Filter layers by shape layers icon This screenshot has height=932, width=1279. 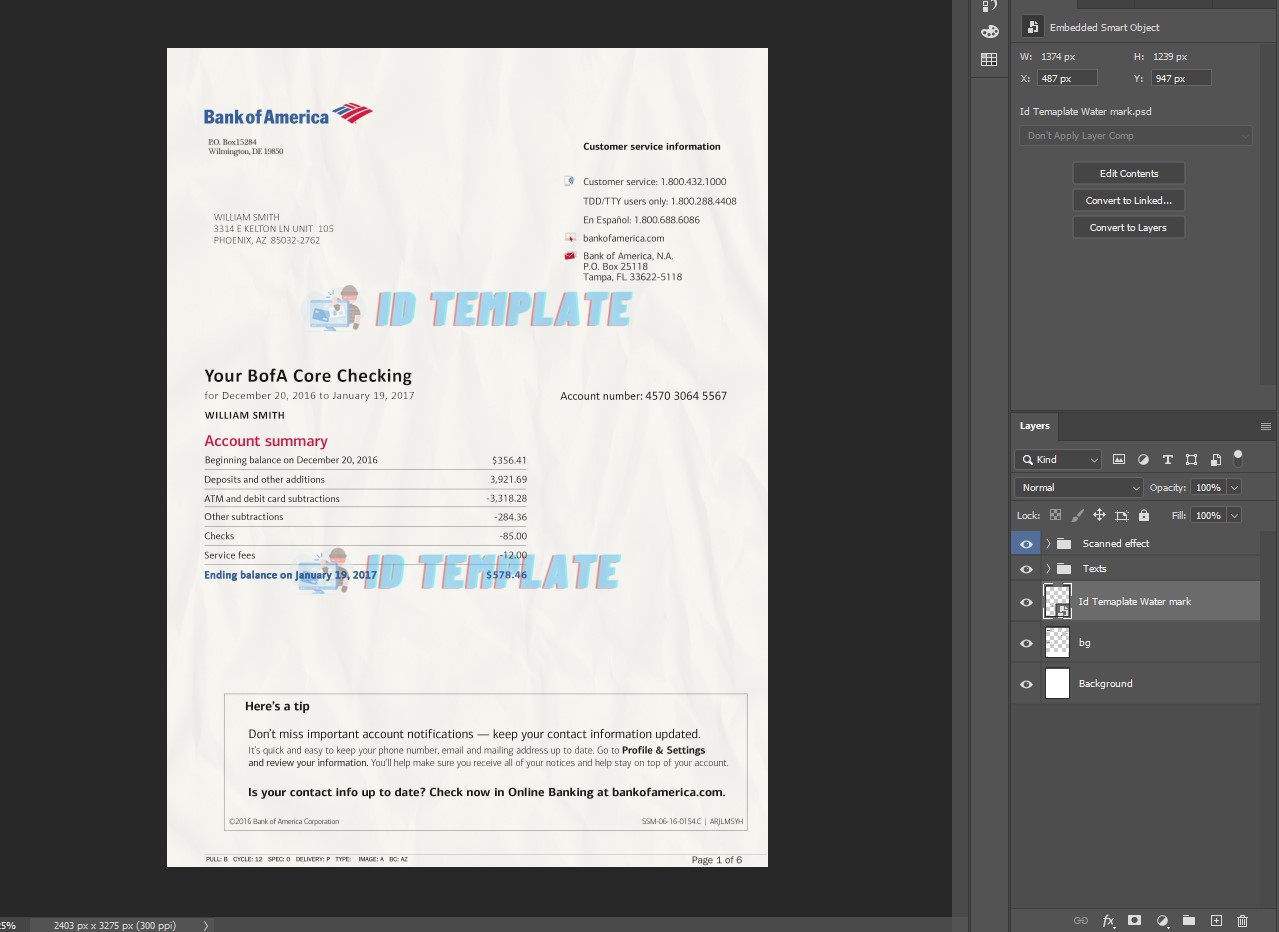(1191, 460)
